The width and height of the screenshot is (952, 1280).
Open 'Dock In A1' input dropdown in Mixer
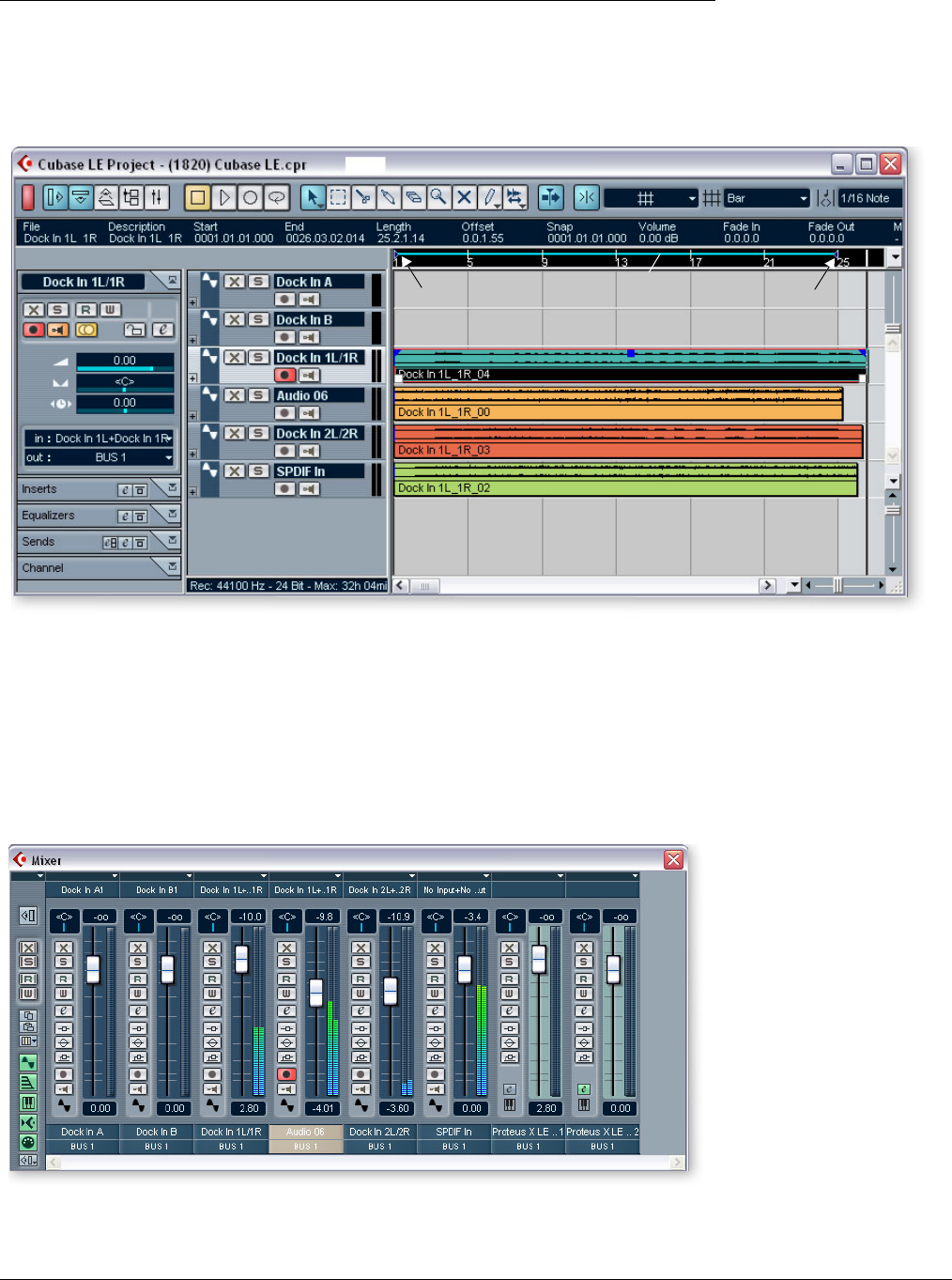83,890
